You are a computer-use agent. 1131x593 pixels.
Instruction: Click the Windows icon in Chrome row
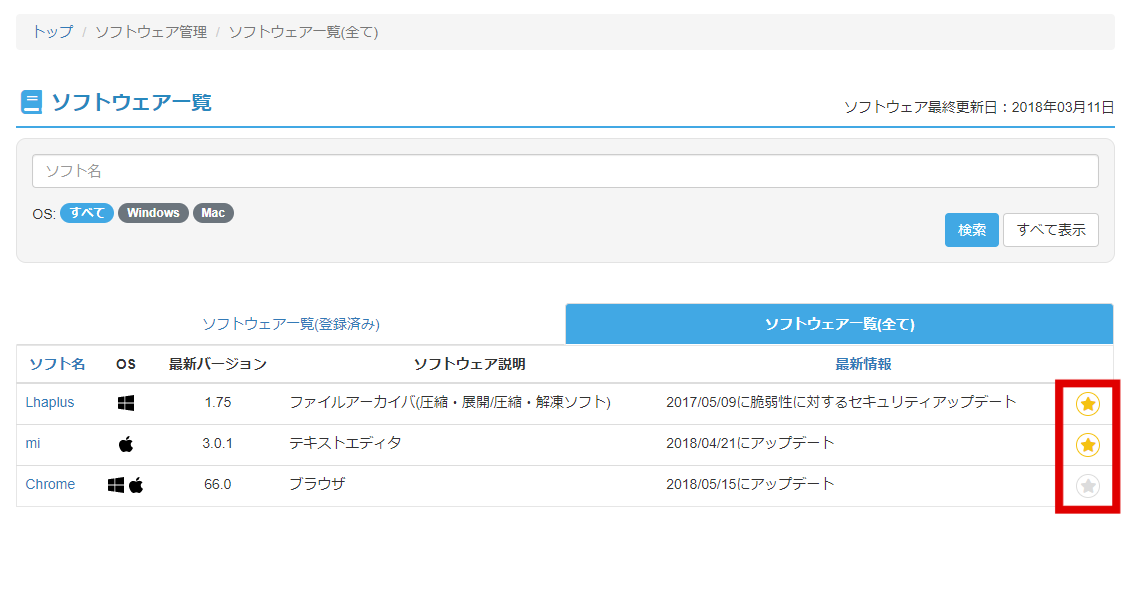coord(115,485)
